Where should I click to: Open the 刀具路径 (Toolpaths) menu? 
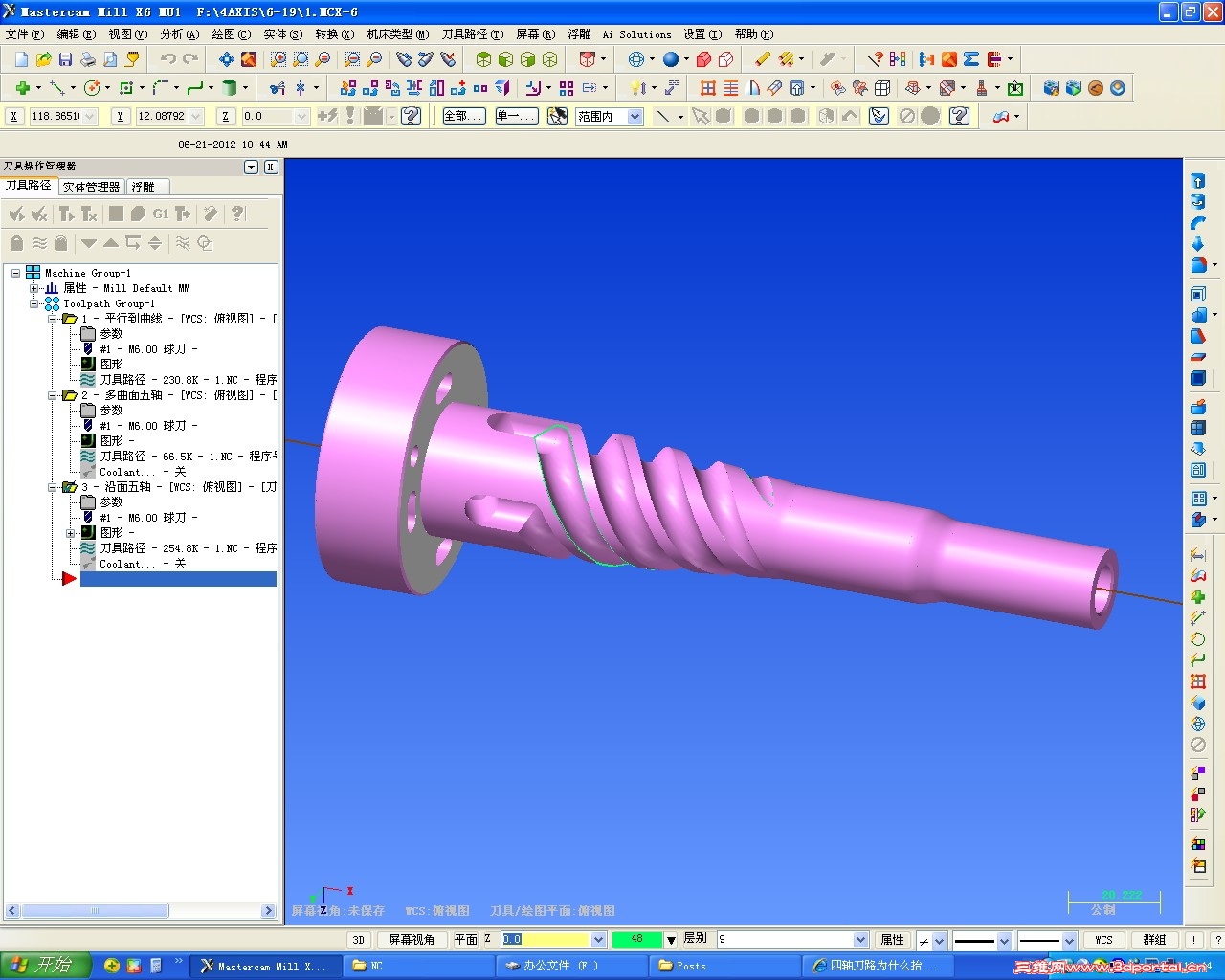point(473,34)
